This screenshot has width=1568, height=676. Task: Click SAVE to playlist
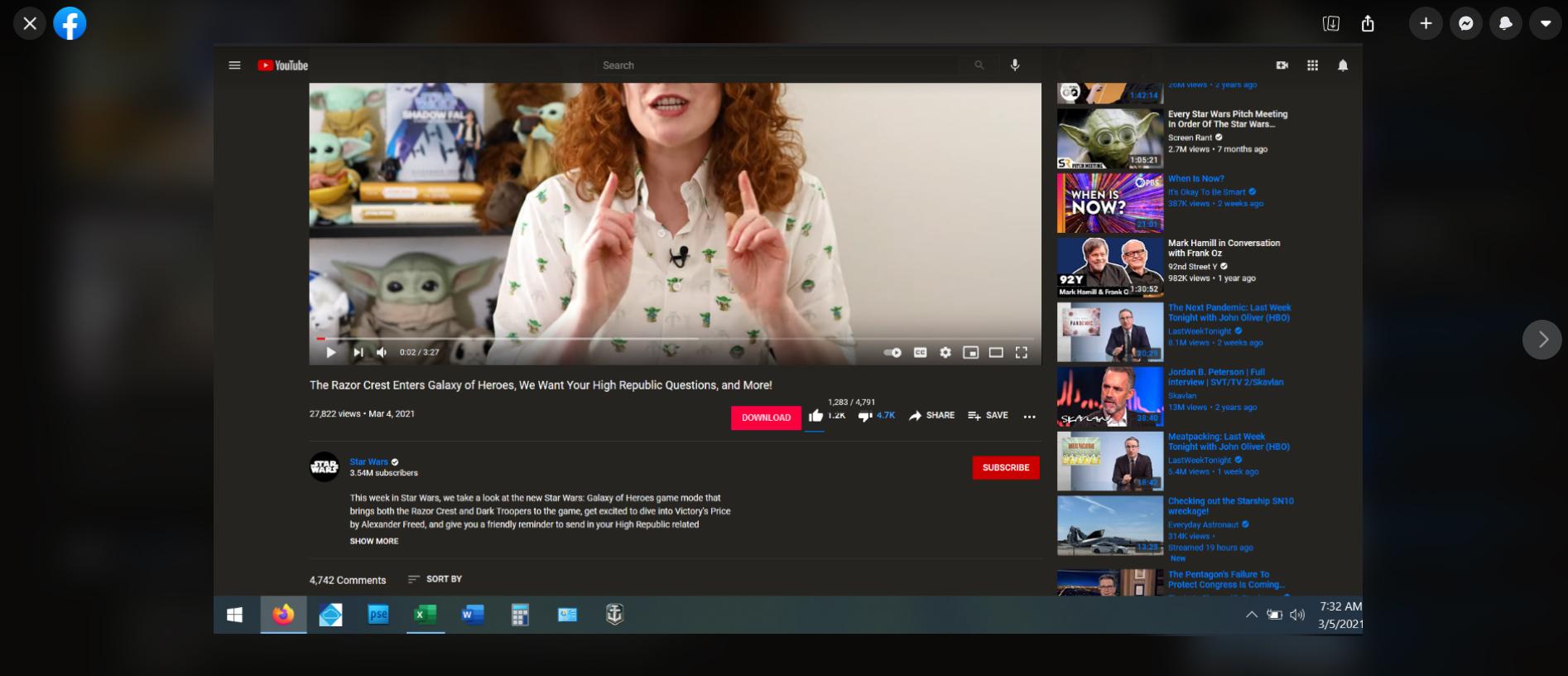pos(988,416)
